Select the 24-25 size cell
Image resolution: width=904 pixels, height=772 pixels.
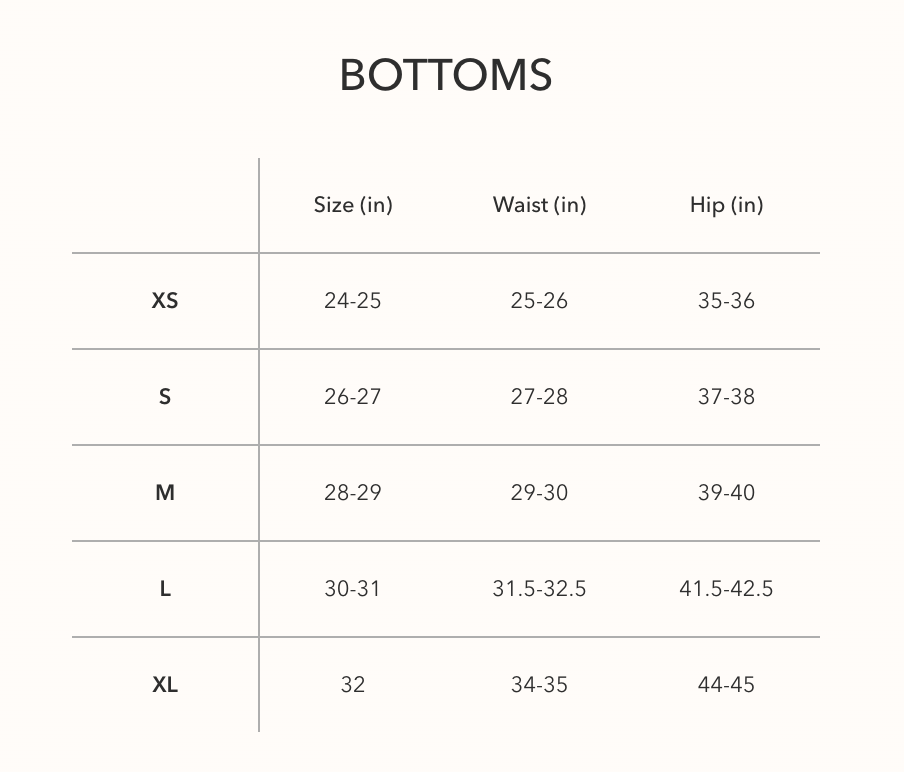pos(353,300)
